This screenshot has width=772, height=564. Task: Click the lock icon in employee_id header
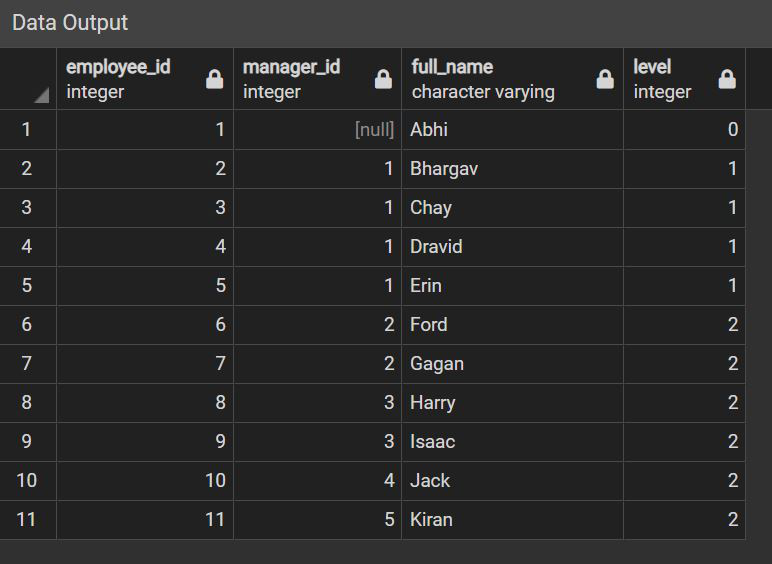tap(214, 80)
